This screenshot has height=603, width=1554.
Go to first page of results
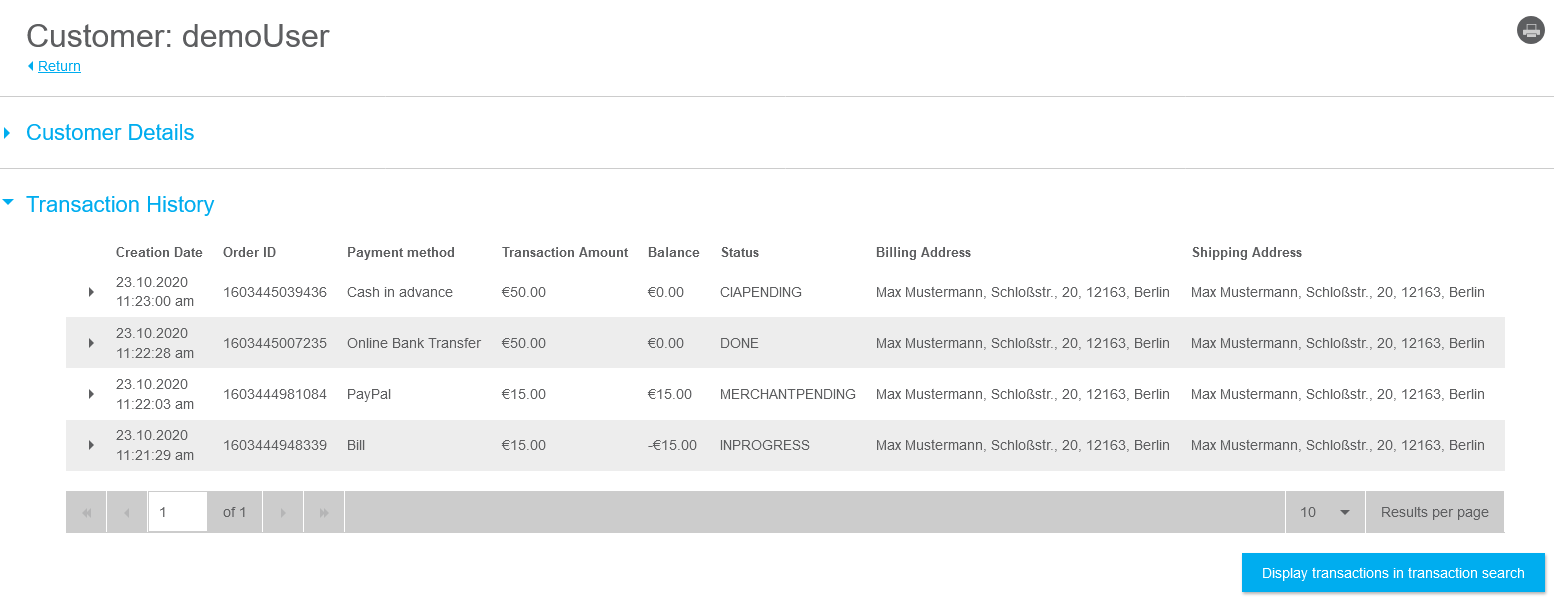(86, 512)
